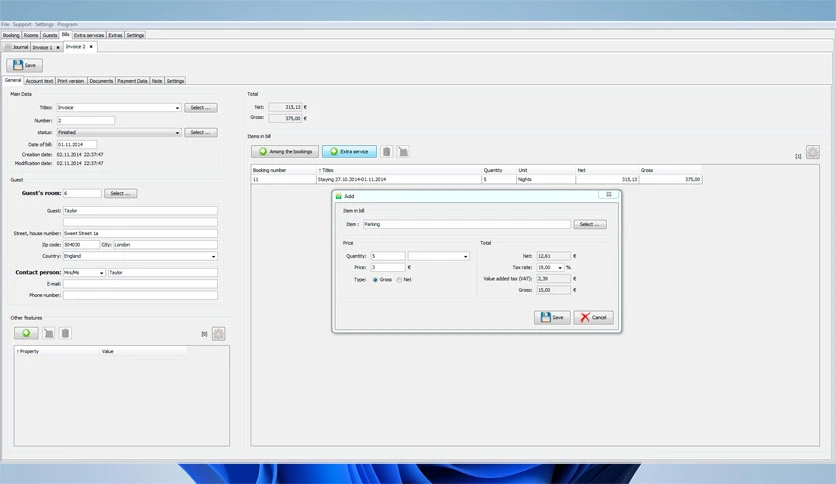Click the Gross column header in items table
836x484 pixels.
tap(670, 171)
